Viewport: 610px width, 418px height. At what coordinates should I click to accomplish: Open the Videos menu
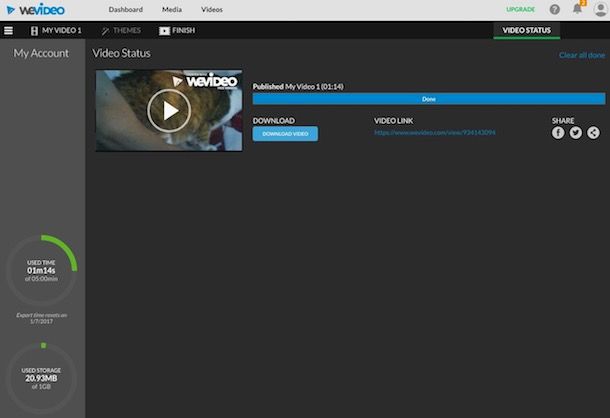pyautogui.click(x=212, y=9)
